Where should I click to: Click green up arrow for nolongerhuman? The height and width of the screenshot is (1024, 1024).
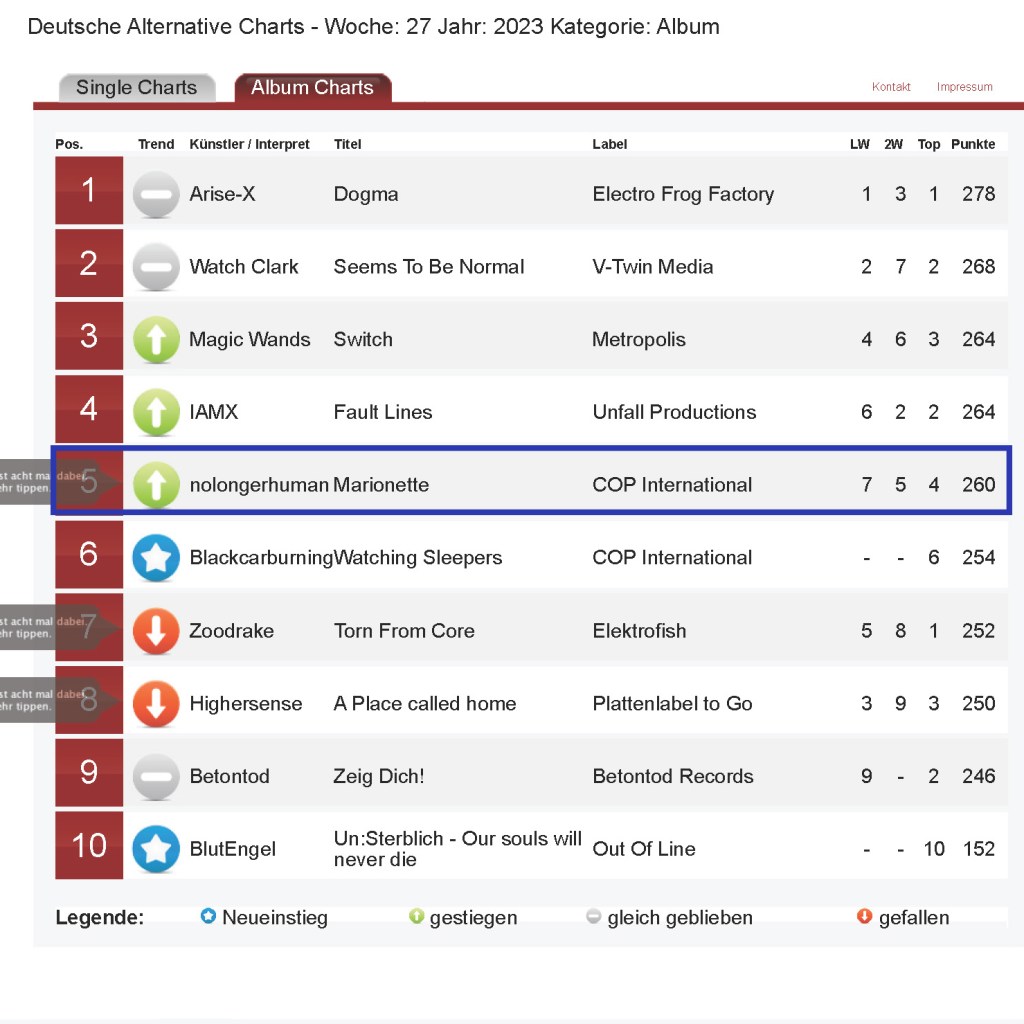tap(156, 485)
